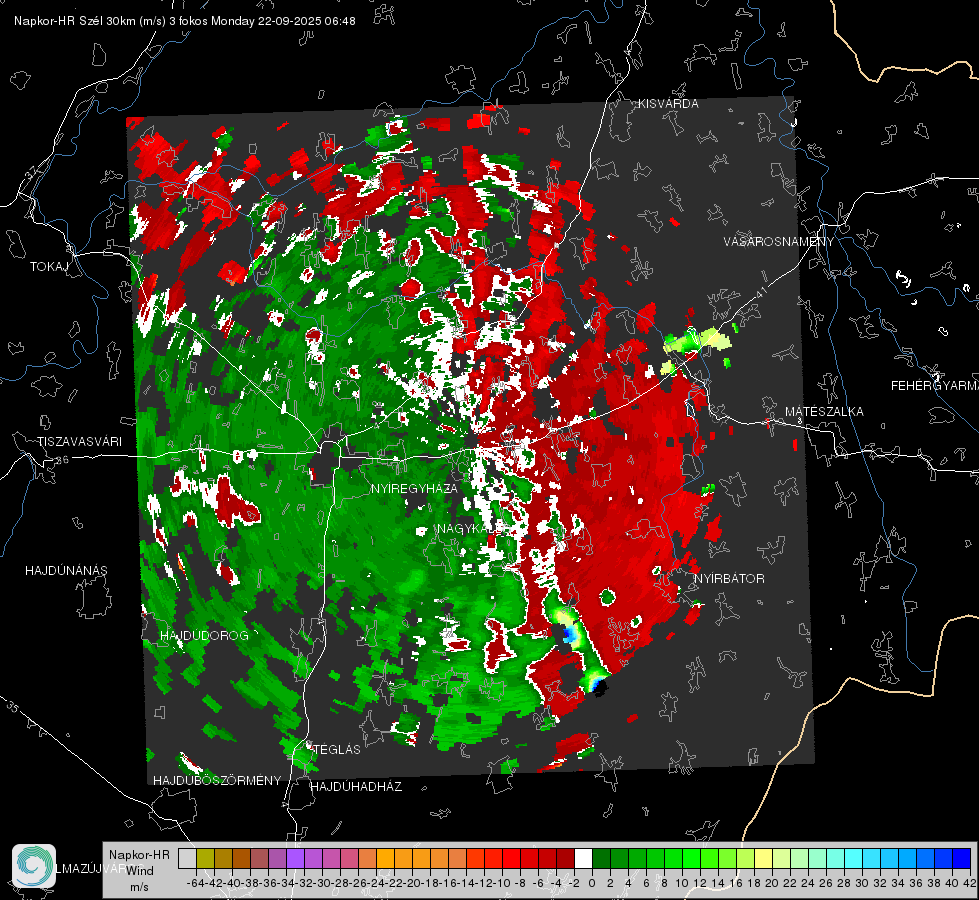Click the HAJDÚBÖSZÖRMÉNY label
The image size is (979, 900).
217,781
